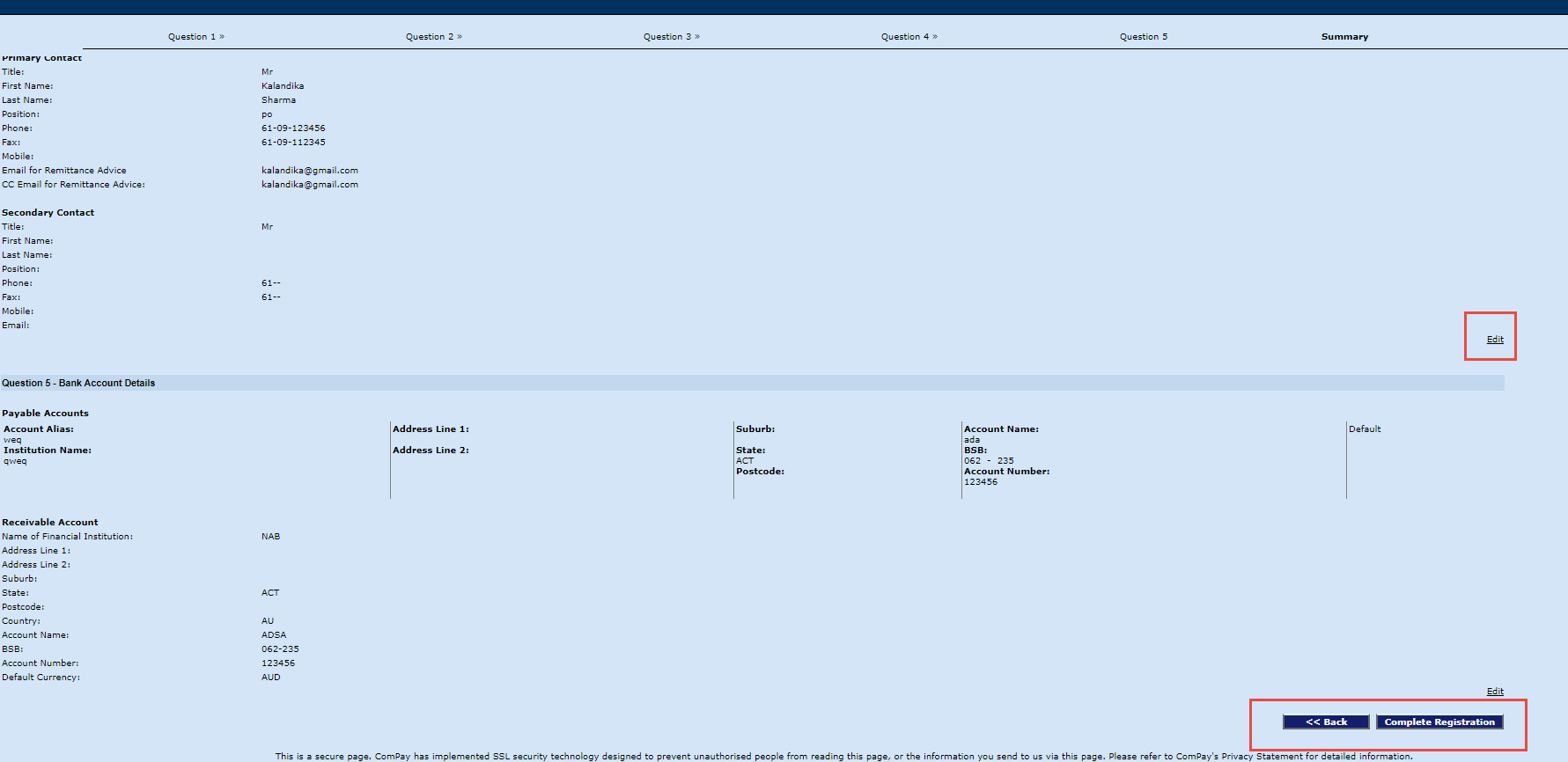Click the Default label in Payable Accounts
The image size is (1568, 762).
tap(1365, 429)
